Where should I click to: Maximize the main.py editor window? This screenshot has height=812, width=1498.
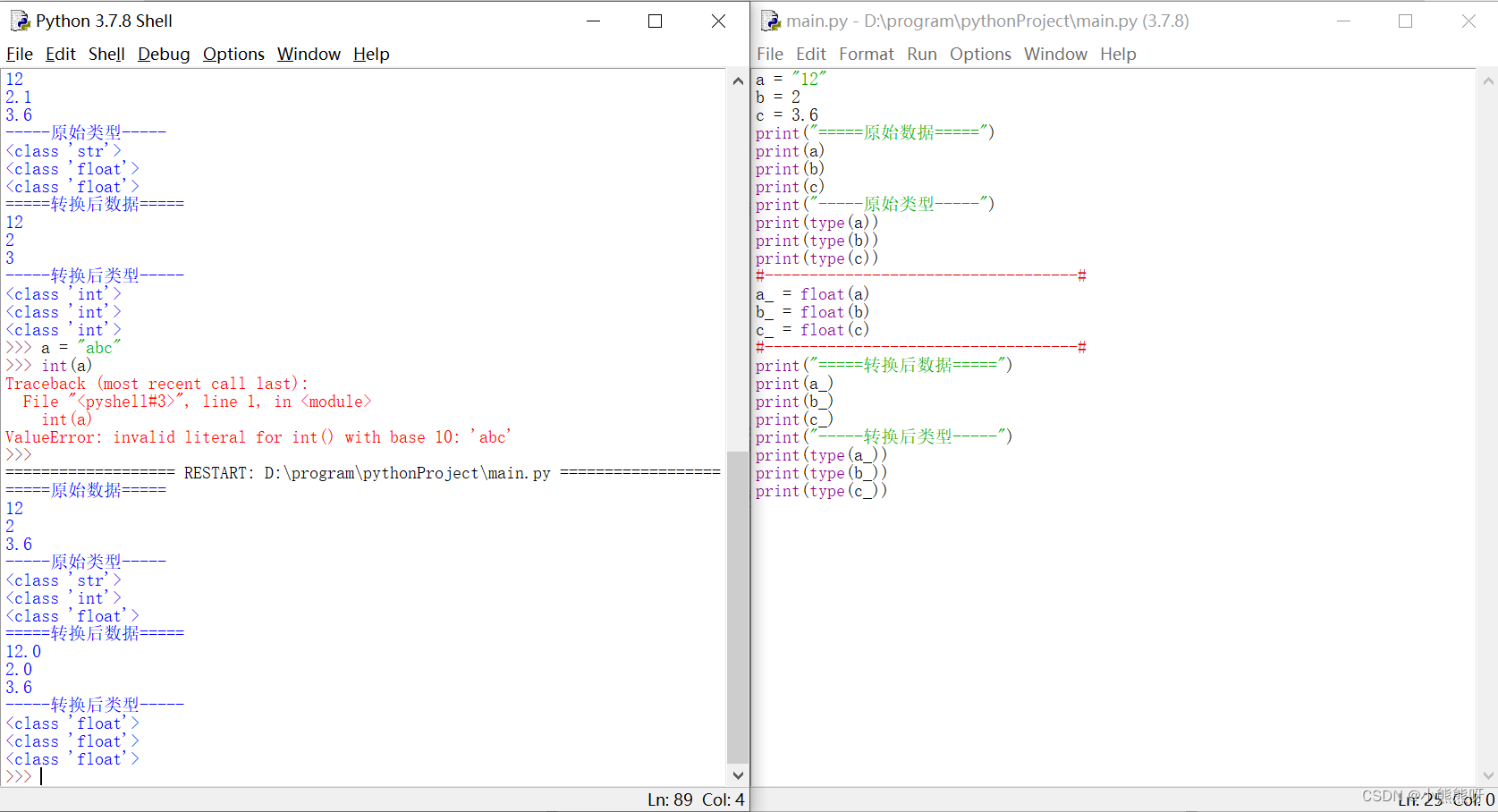click(1406, 21)
